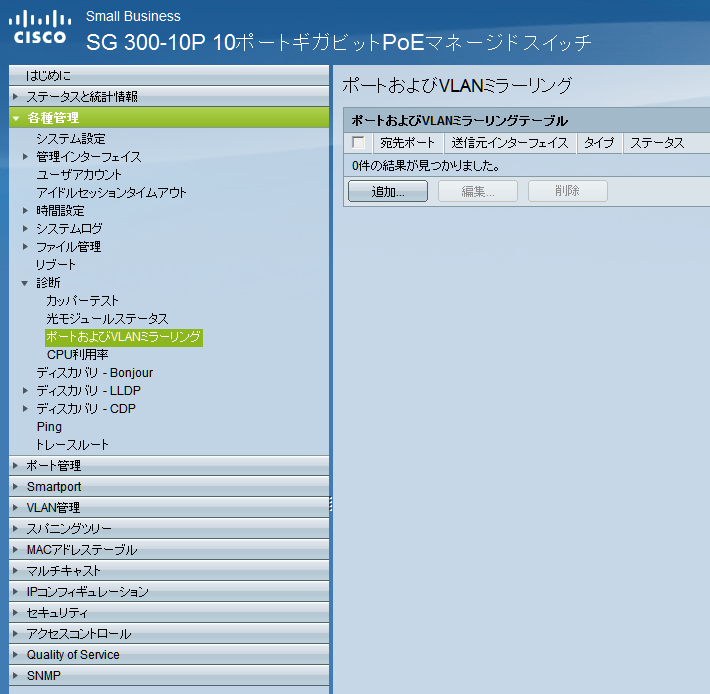710x694 pixels.
Task: Open システム設定 page
Action: (x=71, y=139)
